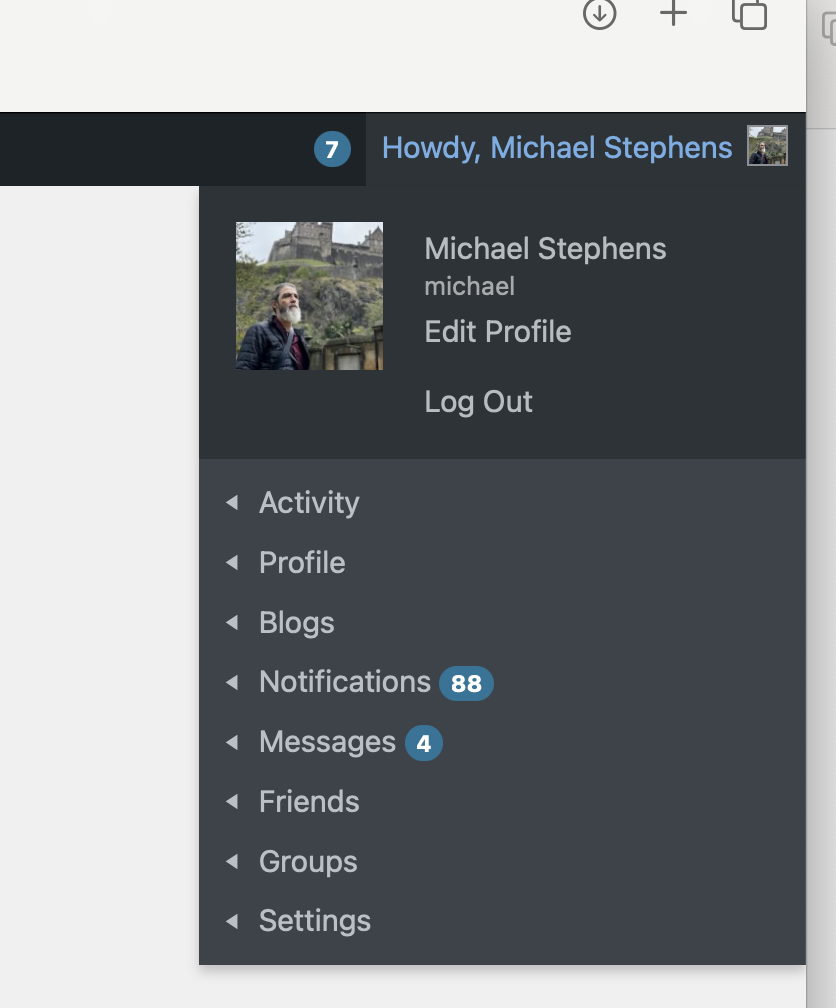Click large Michael Stephens profile photo
This screenshot has width=836, height=1008.
pyautogui.click(x=309, y=296)
